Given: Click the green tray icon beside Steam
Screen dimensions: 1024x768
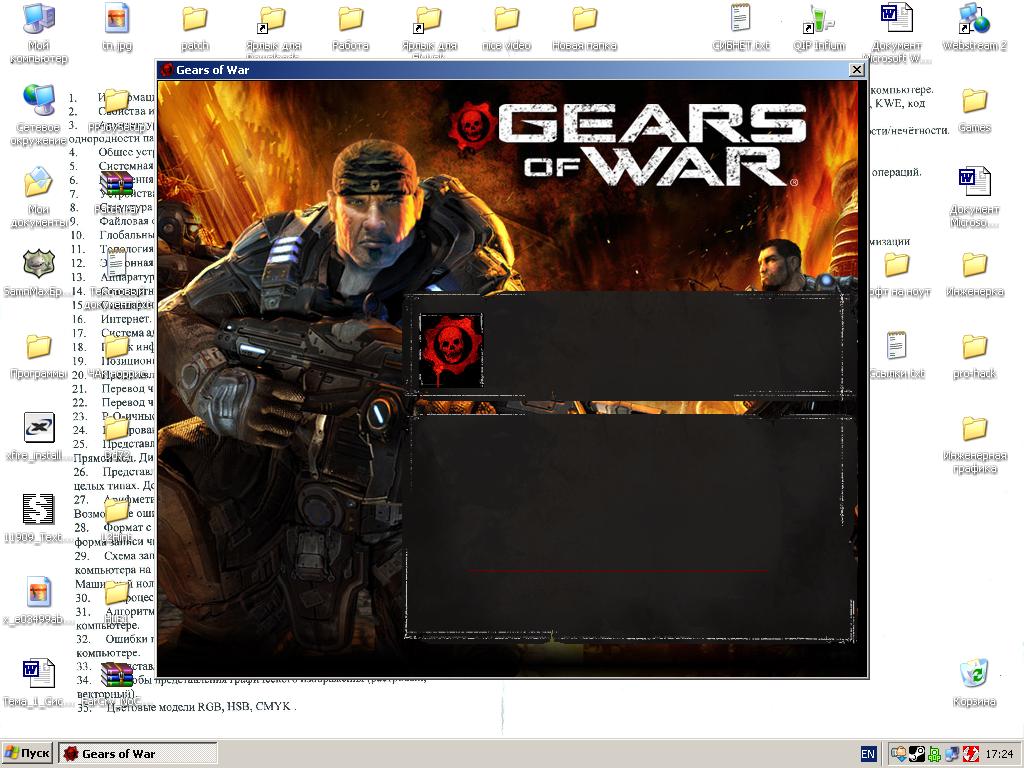Looking at the screenshot, I should tap(935, 754).
